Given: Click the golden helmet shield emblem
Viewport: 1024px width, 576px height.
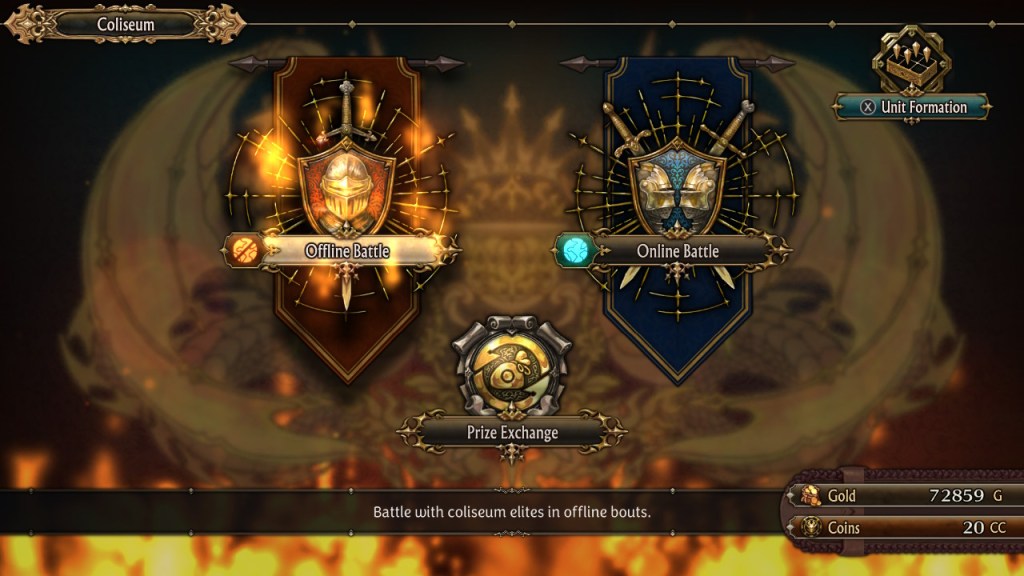Looking at the screenshot, I should pyautogui.click(x=347, y=187).
